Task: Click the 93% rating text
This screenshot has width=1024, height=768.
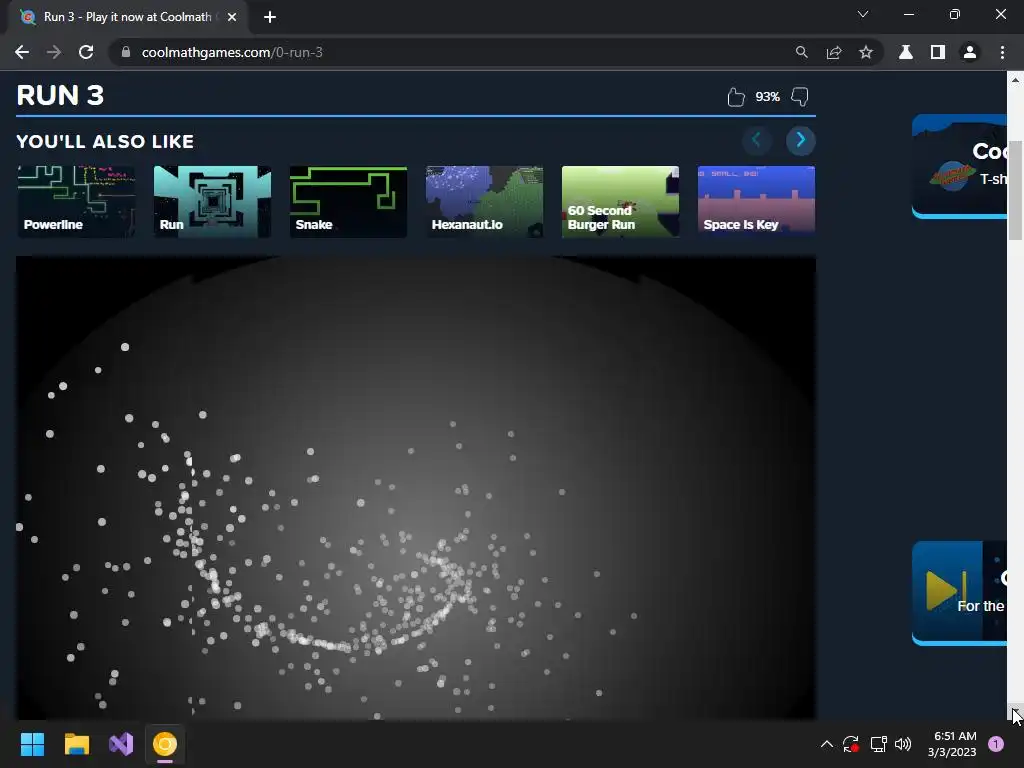Action: 767,97
